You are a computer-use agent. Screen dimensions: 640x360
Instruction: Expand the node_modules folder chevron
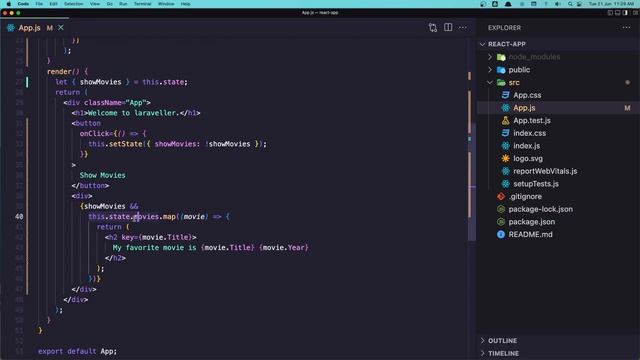pos(490,57)
